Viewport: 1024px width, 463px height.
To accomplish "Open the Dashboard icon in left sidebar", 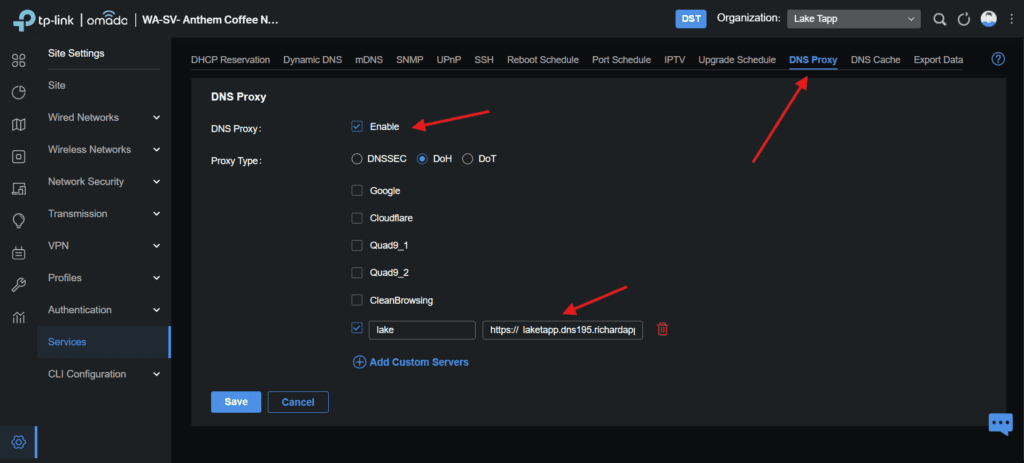I will [x=19, y=61].
